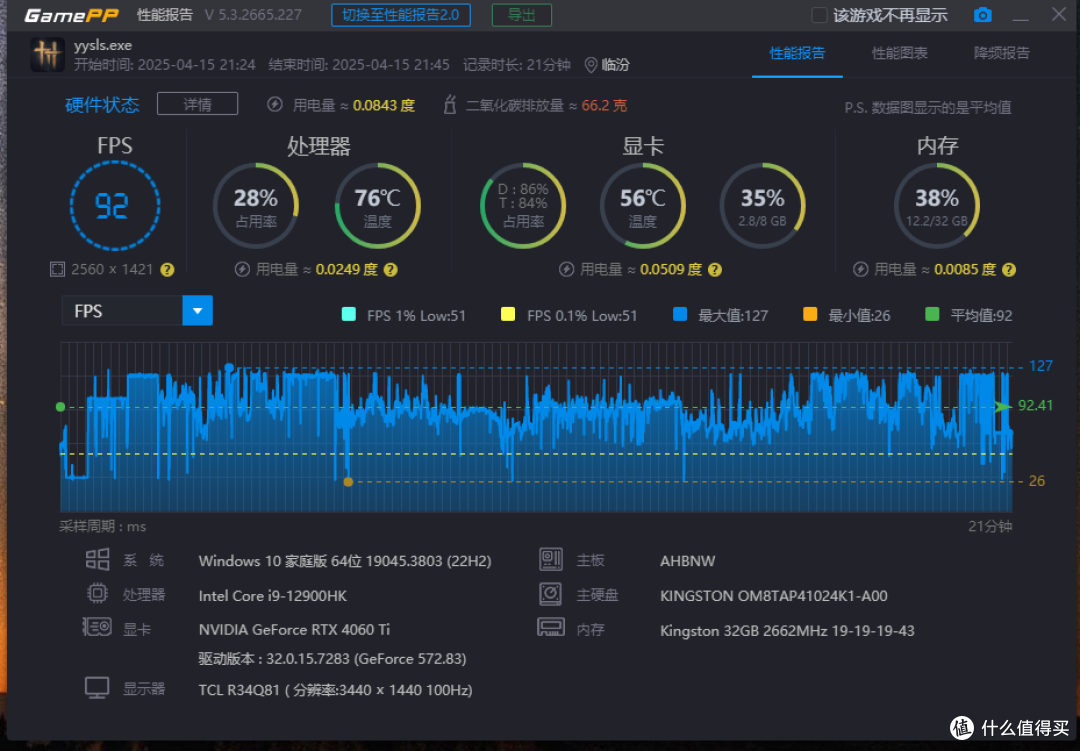Viewport: 1080px width, 751px height.
Task: Click the 驱动版本 driver version line
Action: click(332, 659)
